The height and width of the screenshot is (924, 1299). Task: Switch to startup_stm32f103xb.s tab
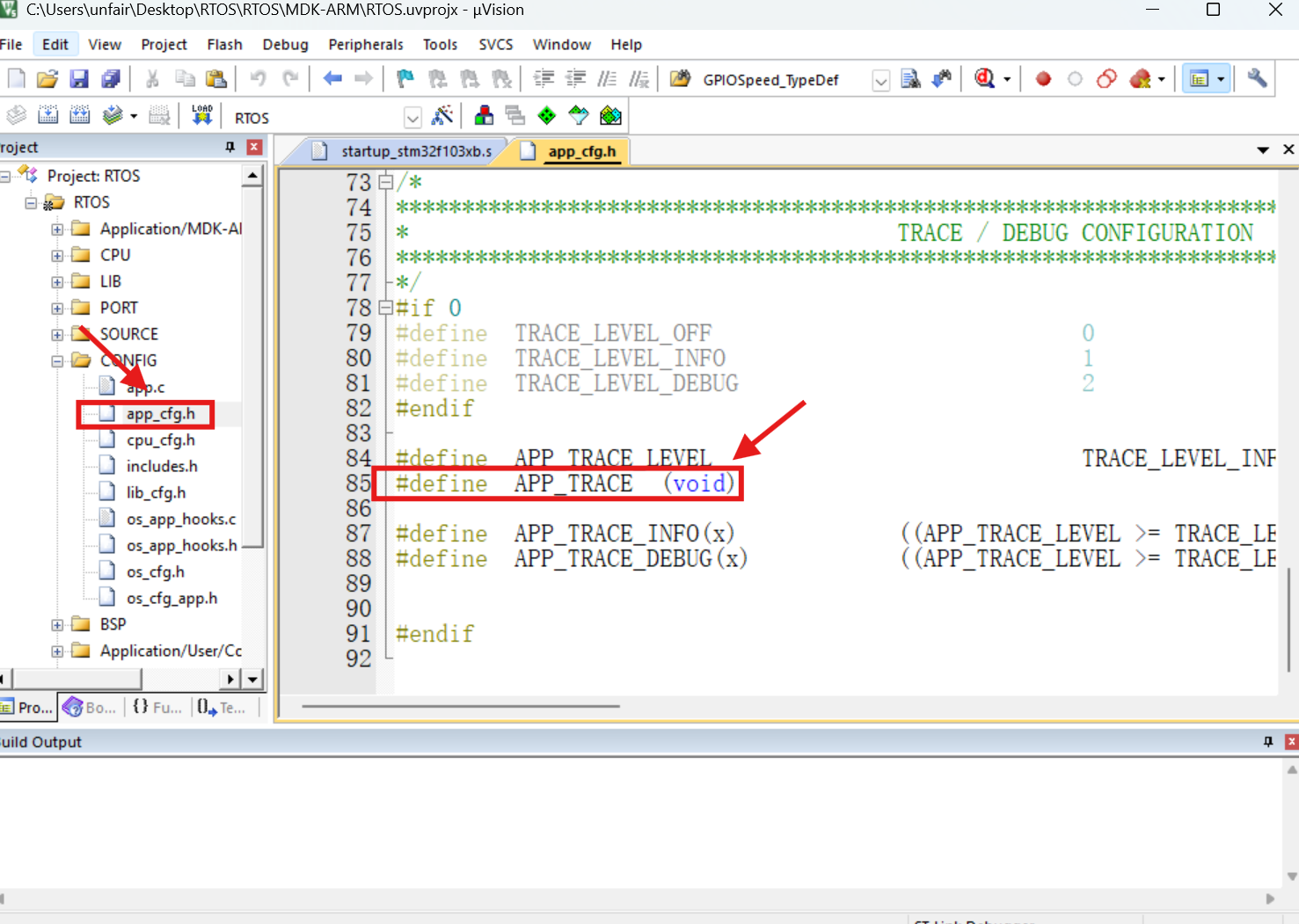tap(405, 151)
